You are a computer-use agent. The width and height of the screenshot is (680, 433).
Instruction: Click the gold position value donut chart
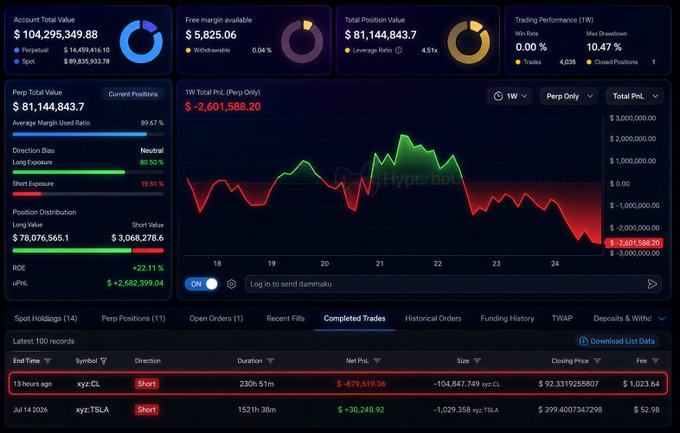pos(468,42)
